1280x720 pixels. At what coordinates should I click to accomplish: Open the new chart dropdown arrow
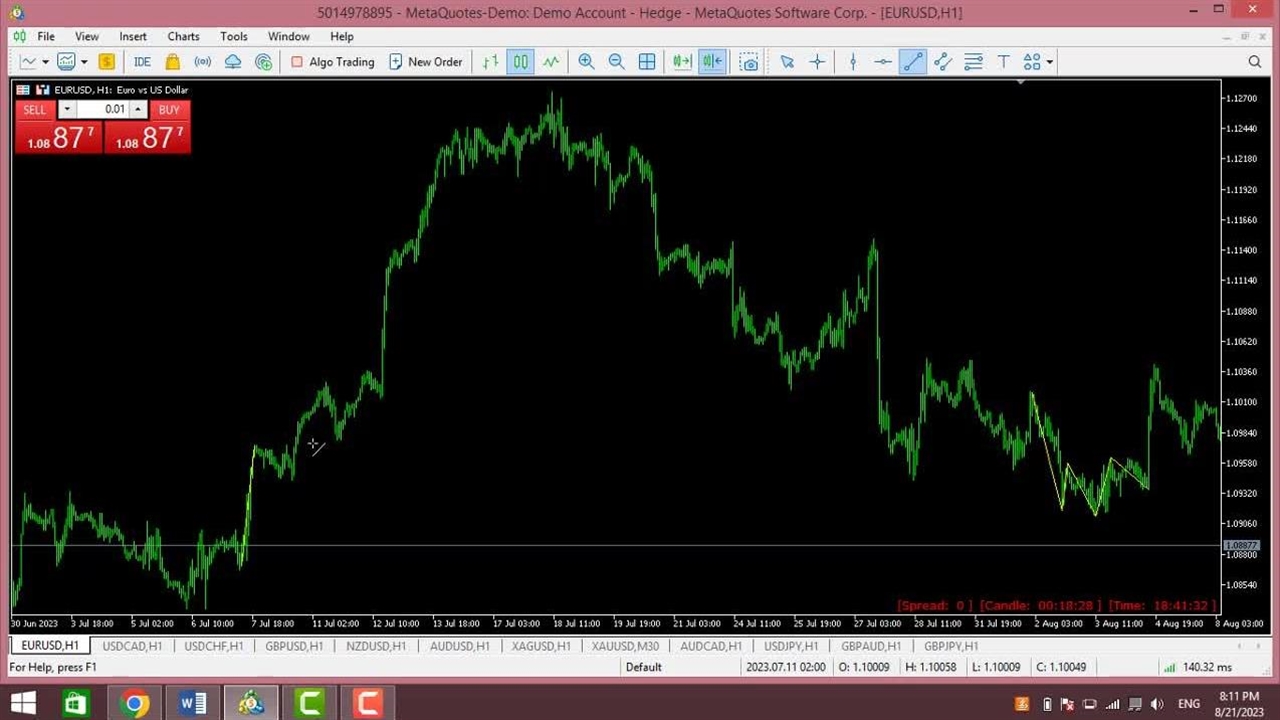pos(45,62)
